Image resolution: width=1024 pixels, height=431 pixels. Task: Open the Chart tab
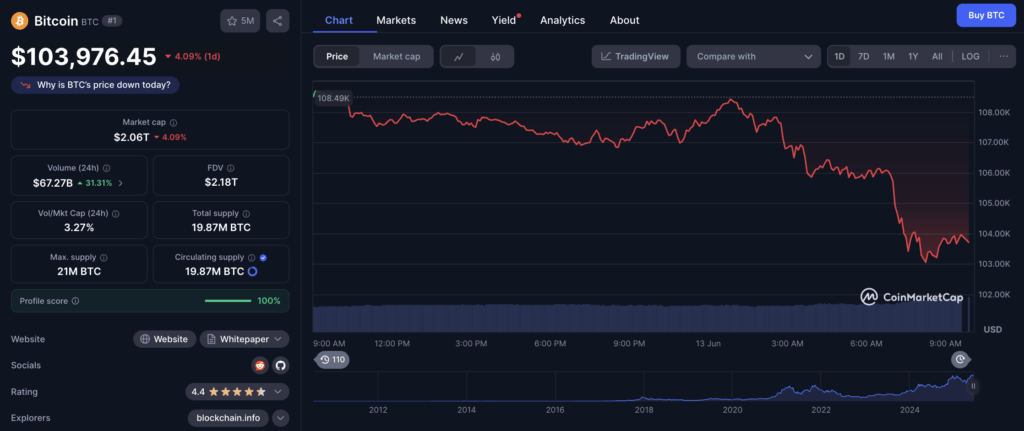339,20
